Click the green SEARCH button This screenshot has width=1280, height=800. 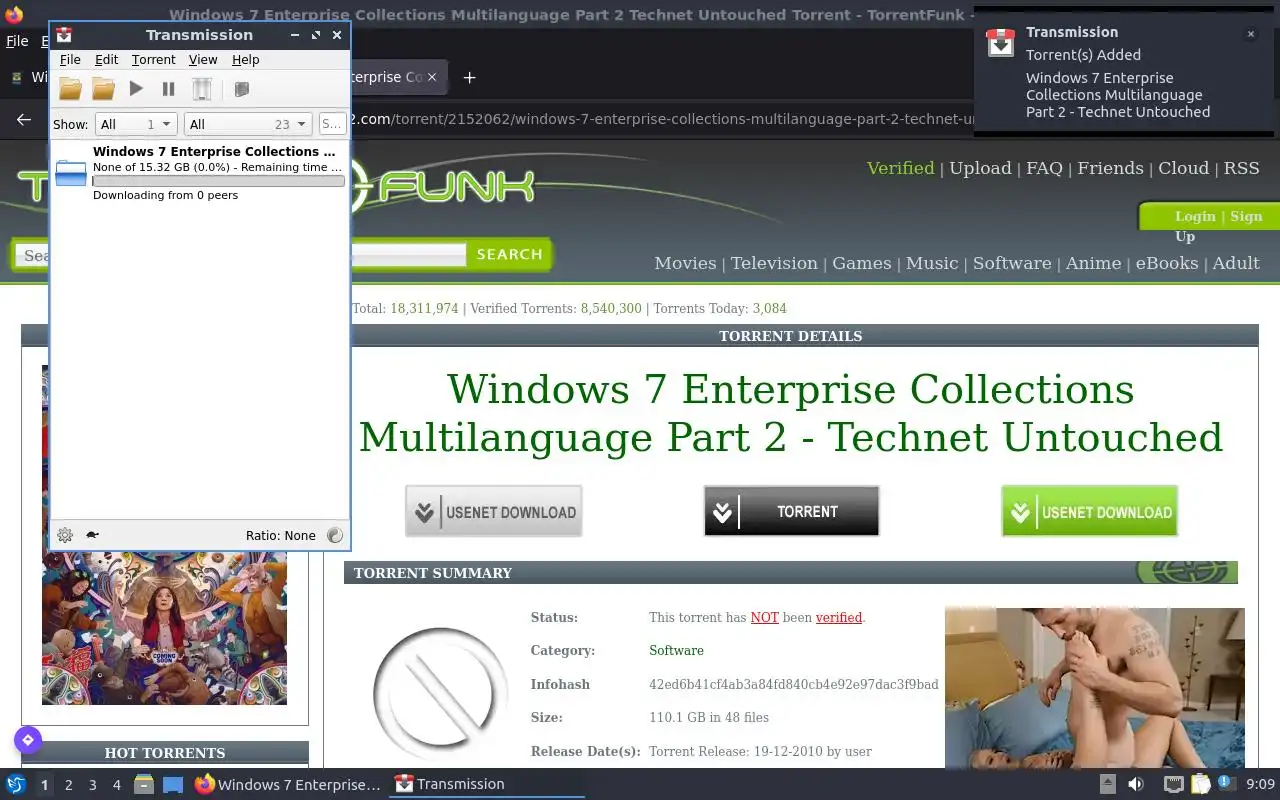point(509,254)
